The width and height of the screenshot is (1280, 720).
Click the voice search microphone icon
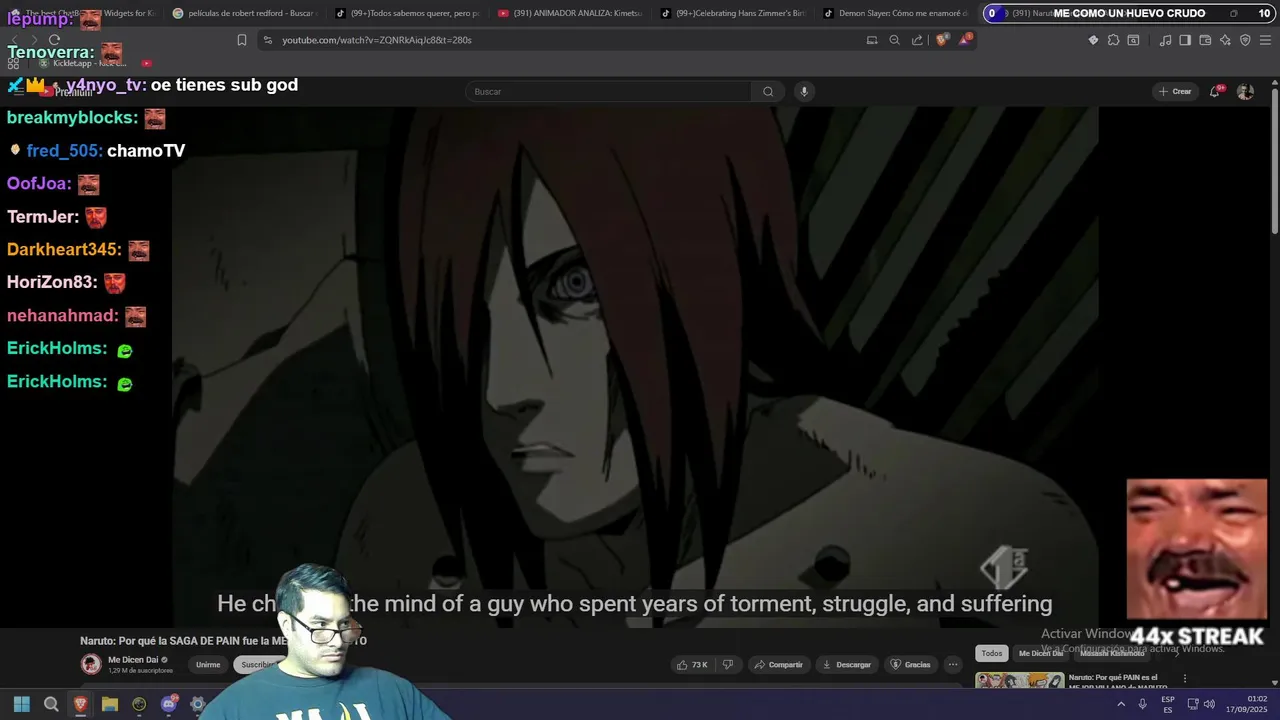803,91
